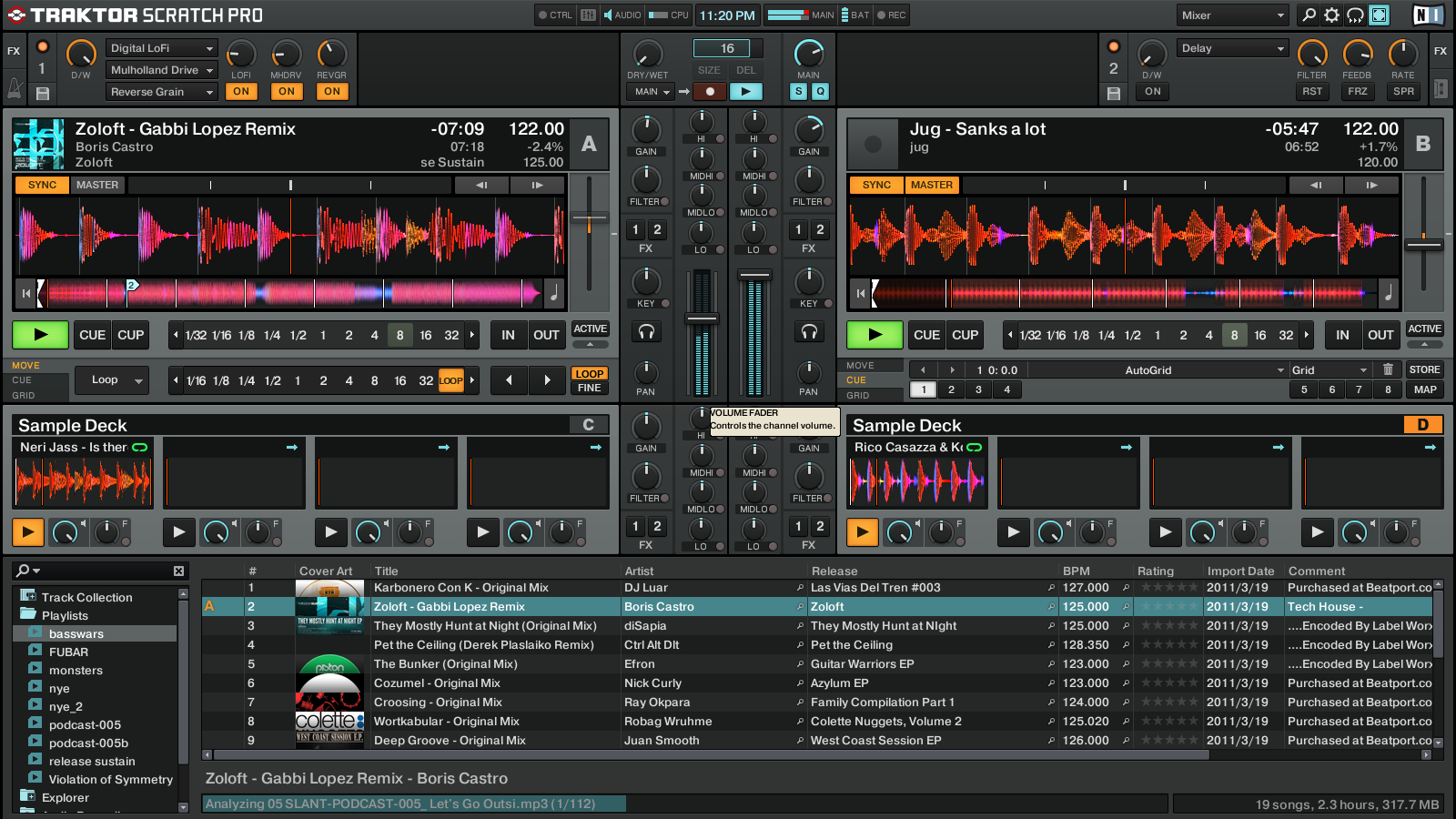Toggle MHDRV effect ON button
Screen dimensions: 1456x819
click(287, 91)
